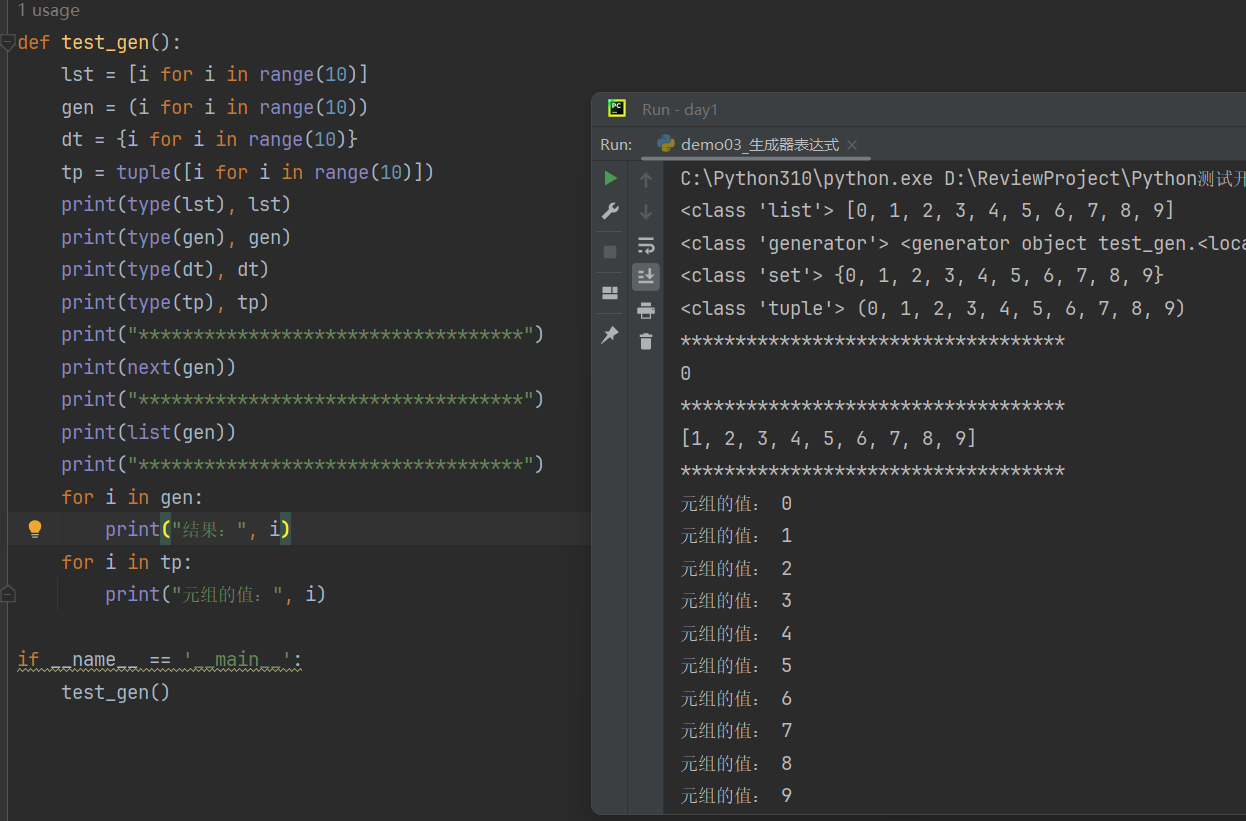Image resolution: width=1246 pixels, height=821 pixels.
Task: Click the 'print(type(tp), tp)' line
Action: [x=165, y=303]
